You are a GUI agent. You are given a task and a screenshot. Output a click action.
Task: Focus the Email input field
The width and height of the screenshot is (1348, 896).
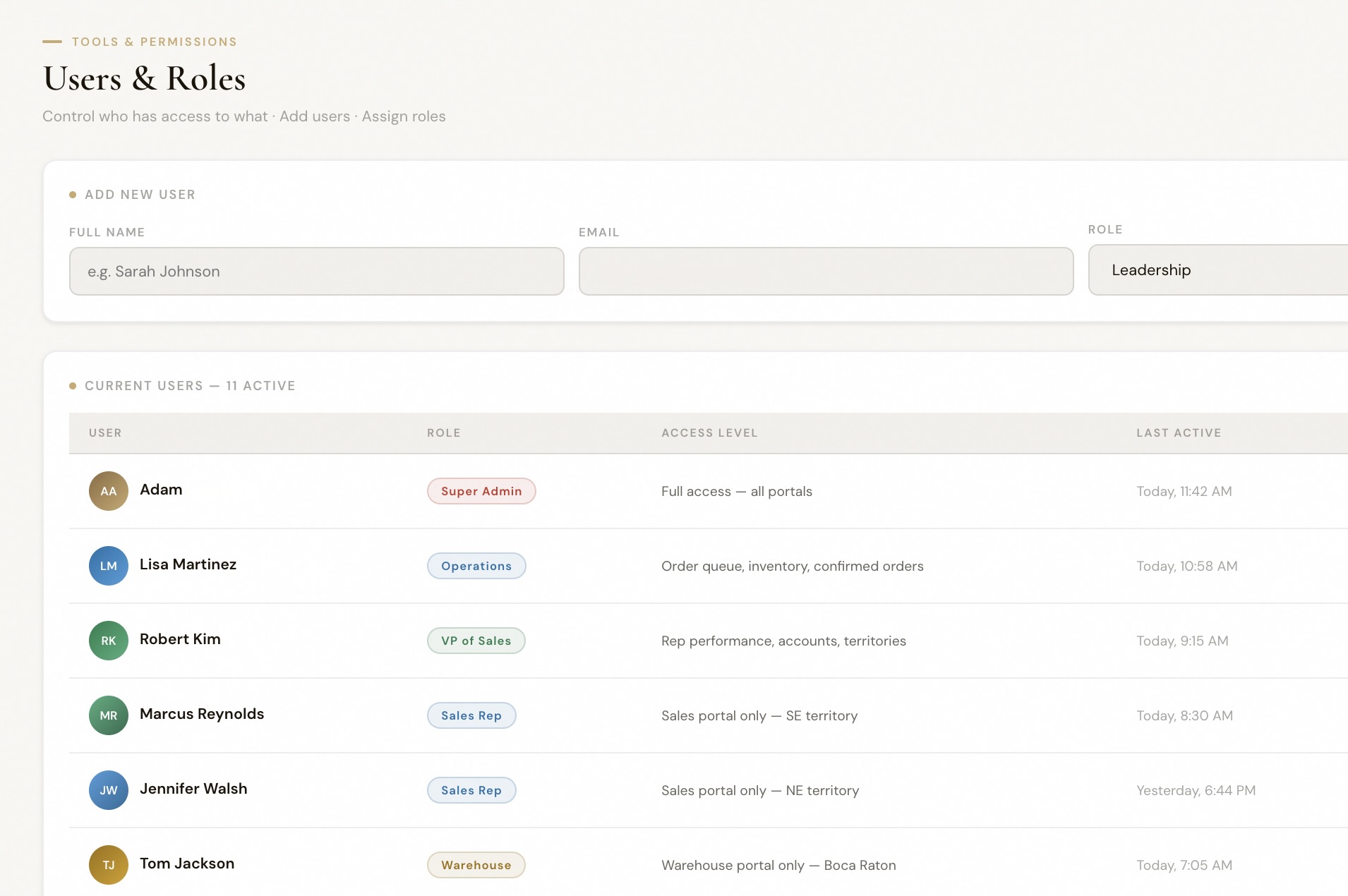pos(826,271)
